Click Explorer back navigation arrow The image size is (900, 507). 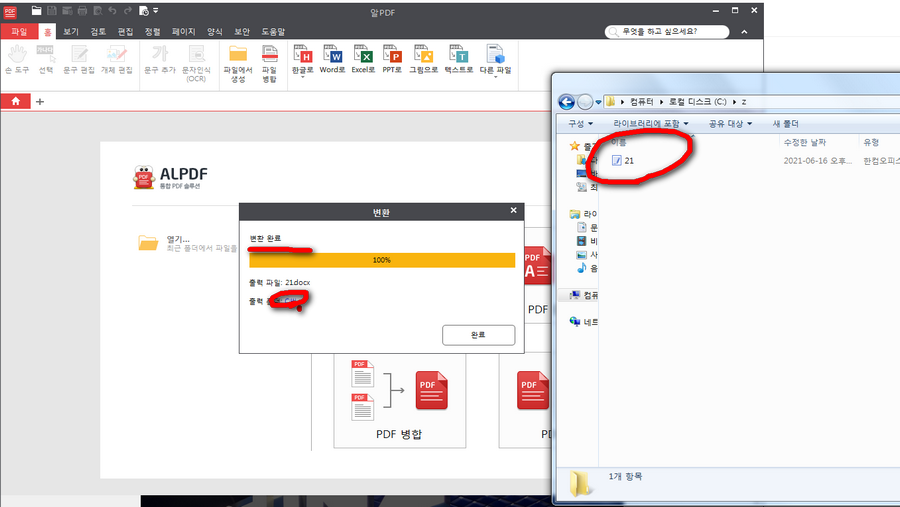pos(567,102)
